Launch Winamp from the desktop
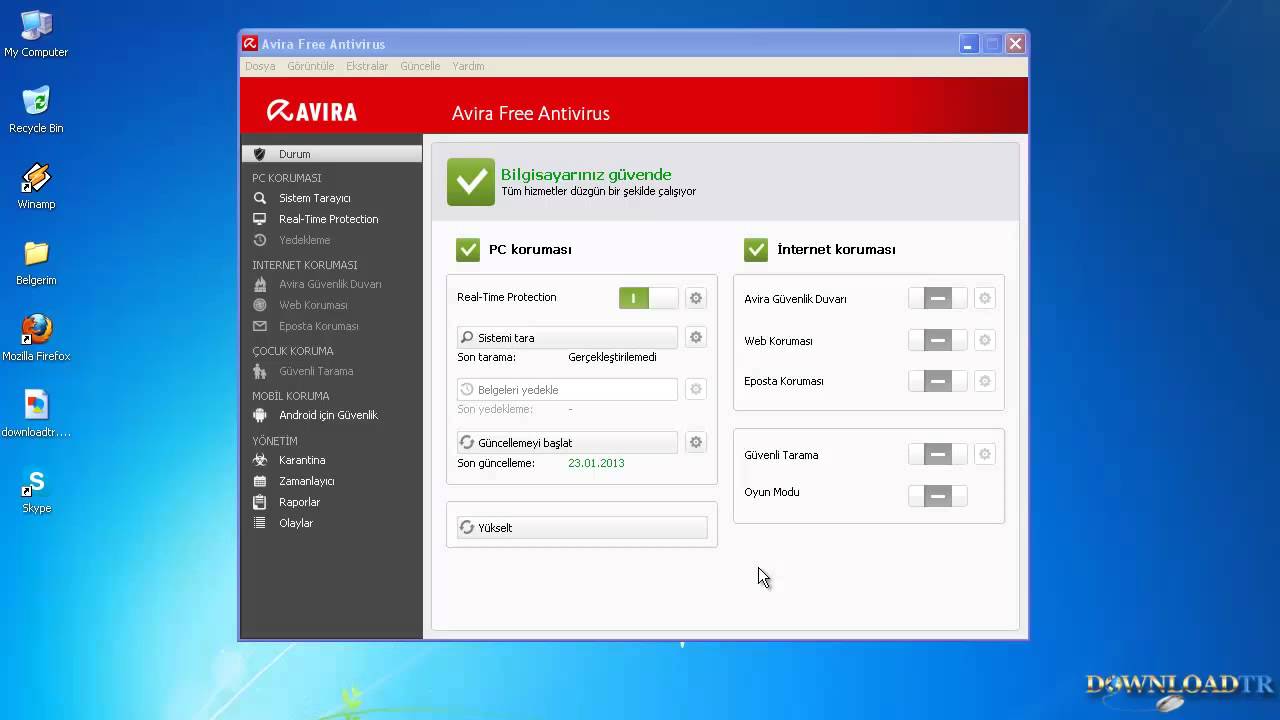 (36, 186)
